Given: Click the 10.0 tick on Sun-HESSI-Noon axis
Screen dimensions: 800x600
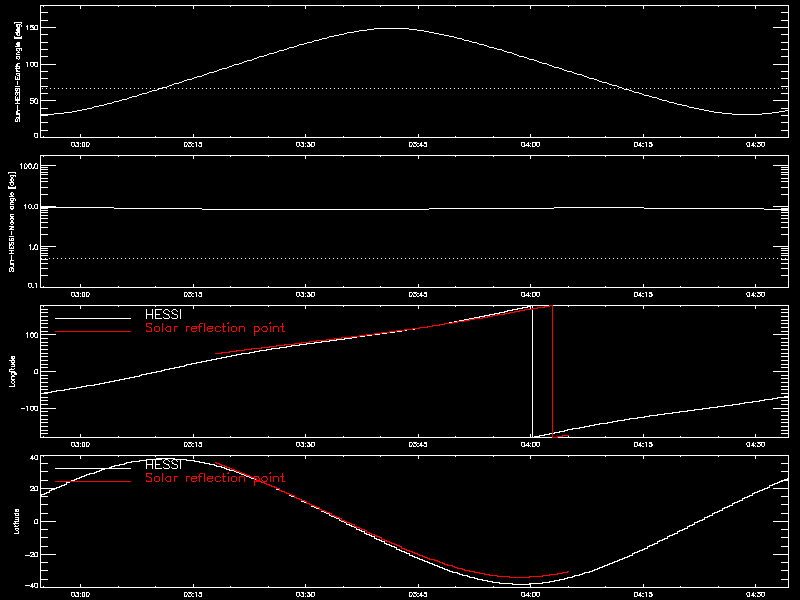Looking at the screenshot, I should 31,207.
